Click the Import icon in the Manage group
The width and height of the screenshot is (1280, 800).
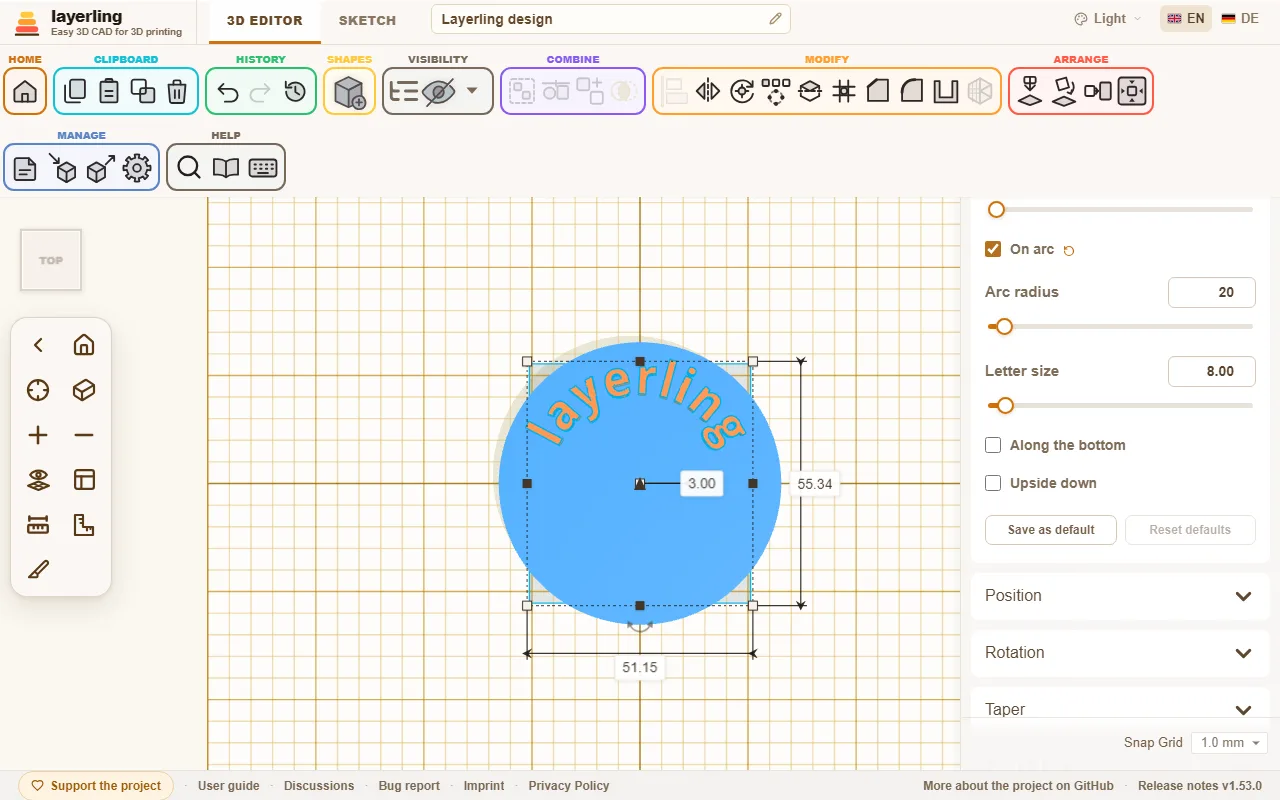63,168
